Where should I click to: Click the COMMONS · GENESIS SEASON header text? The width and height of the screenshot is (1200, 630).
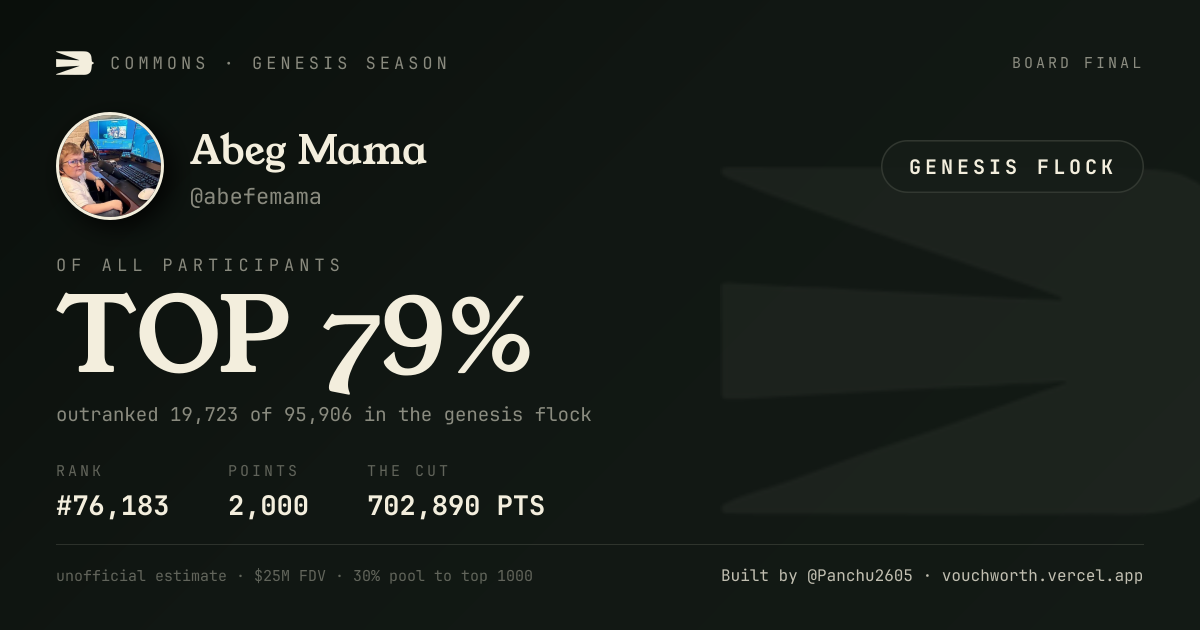point(280,63)
